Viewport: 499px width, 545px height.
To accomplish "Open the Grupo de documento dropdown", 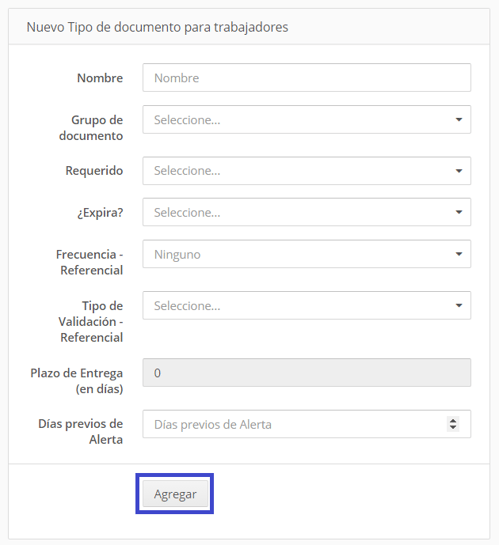I will coord(306,120).
